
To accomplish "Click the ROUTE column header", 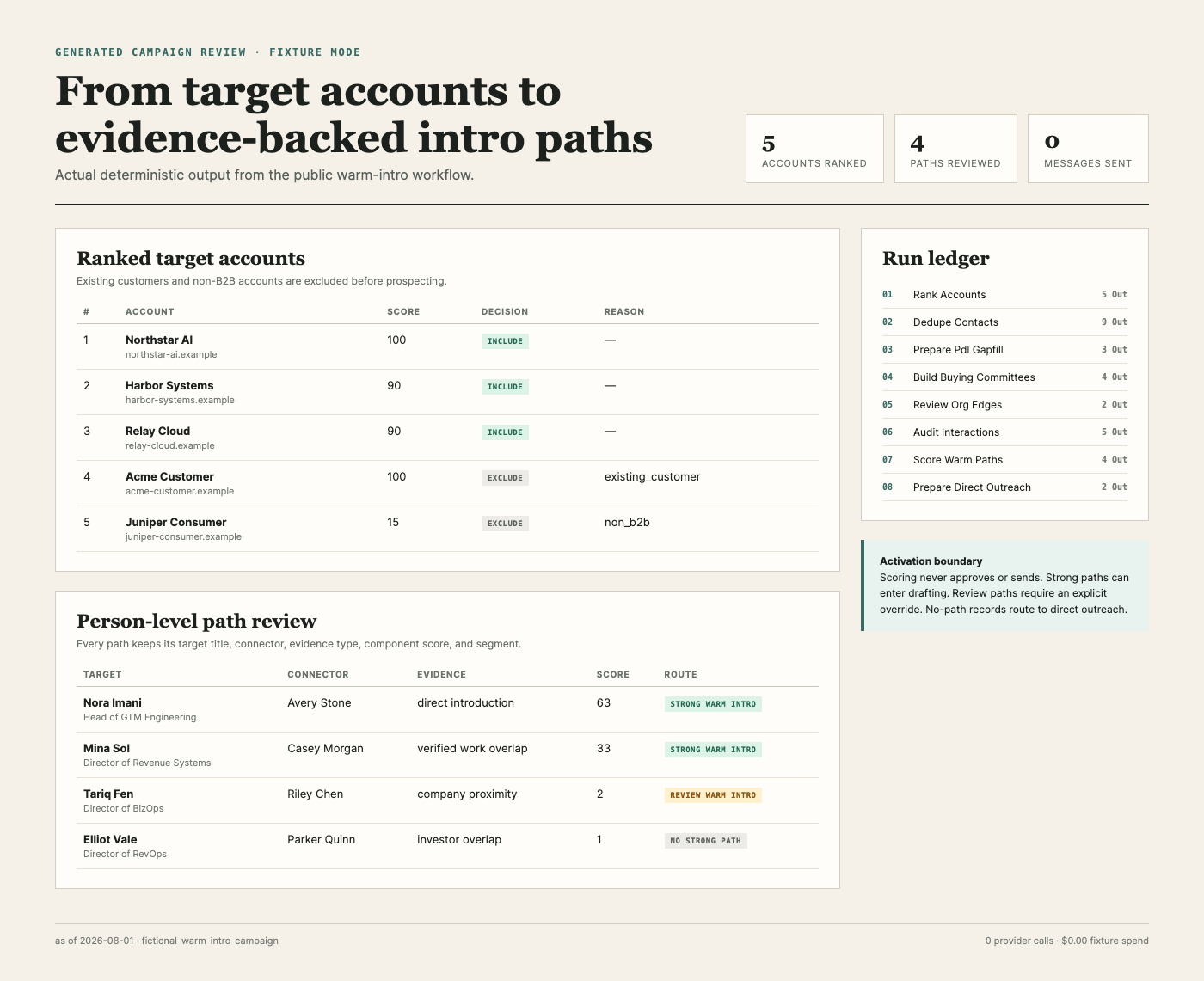I will (680, 674).
